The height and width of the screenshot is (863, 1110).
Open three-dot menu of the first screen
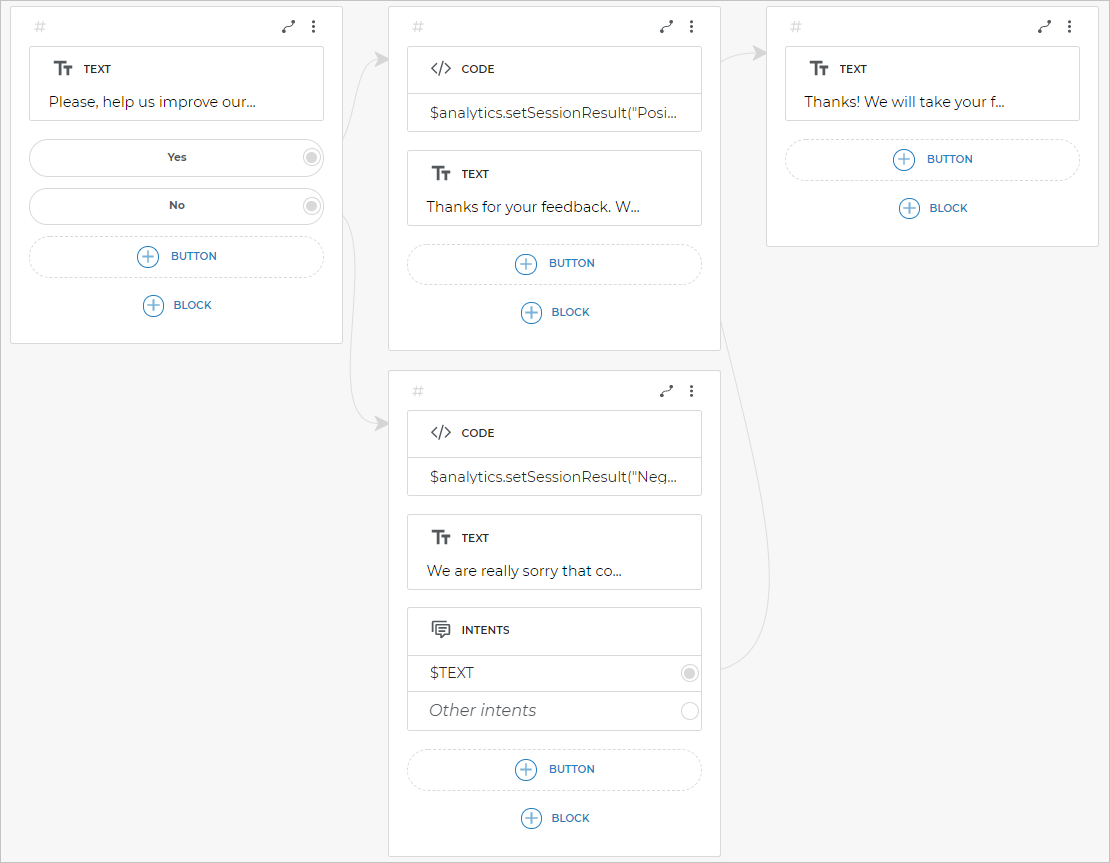[x=313, y=27]
